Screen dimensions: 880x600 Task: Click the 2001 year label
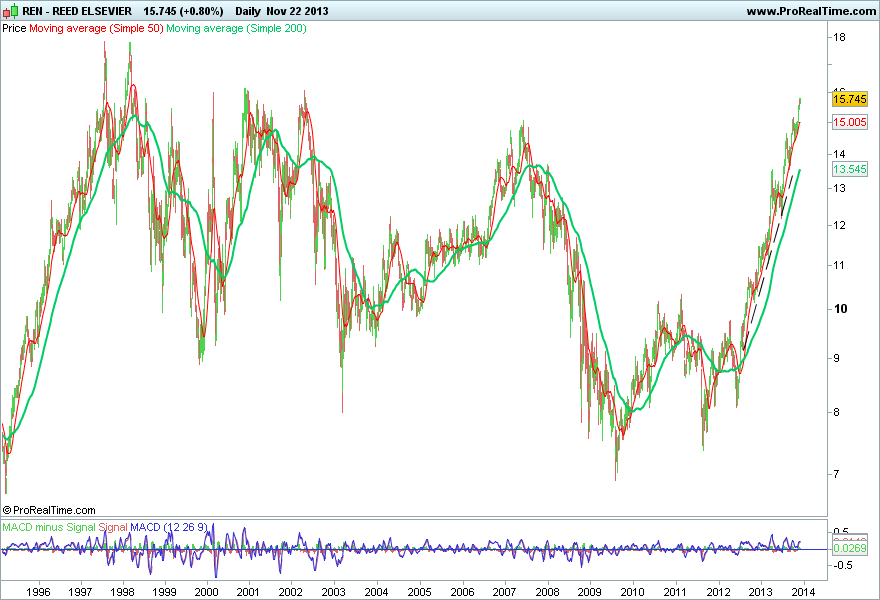point(248,592)
